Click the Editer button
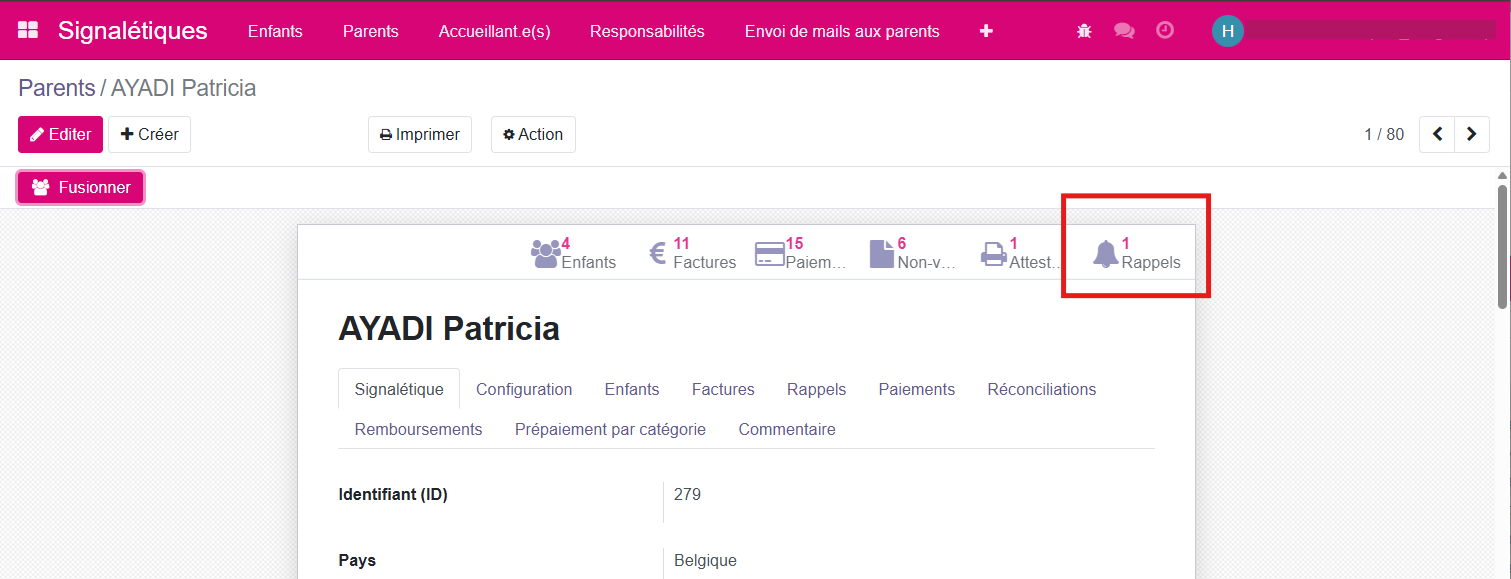 [60, 134]
